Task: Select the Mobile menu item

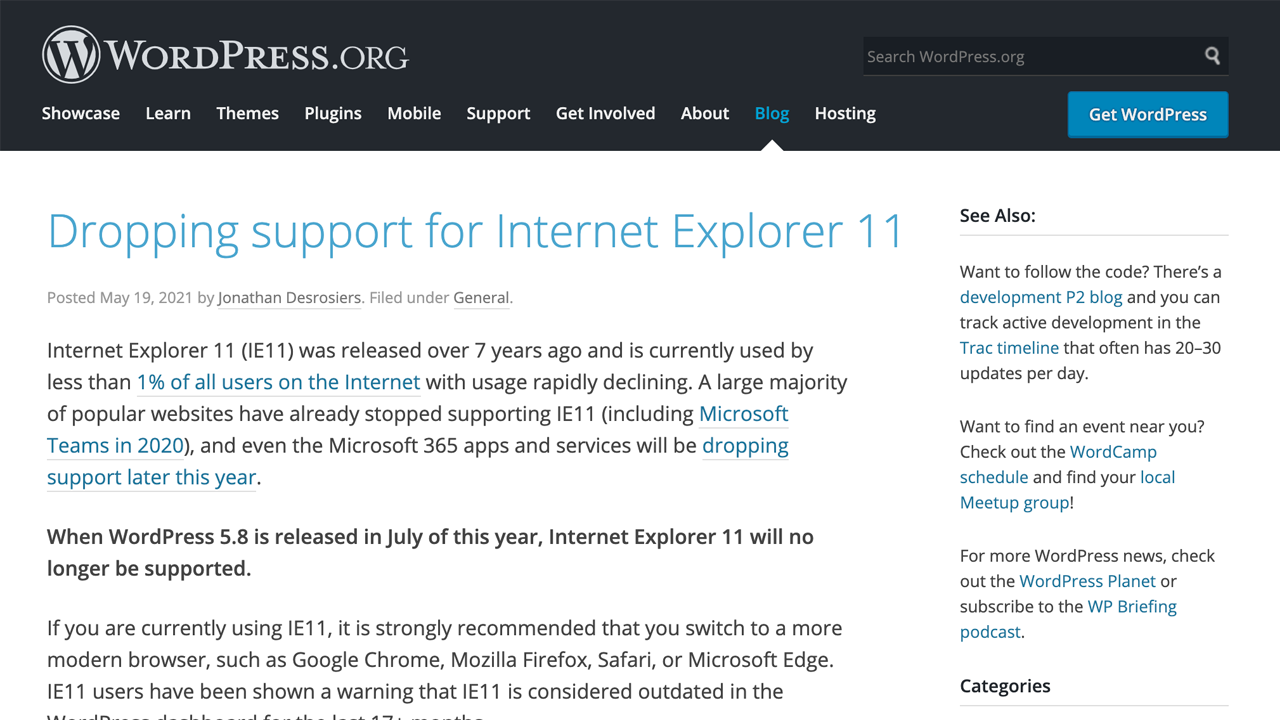Action: coord(414,113)
